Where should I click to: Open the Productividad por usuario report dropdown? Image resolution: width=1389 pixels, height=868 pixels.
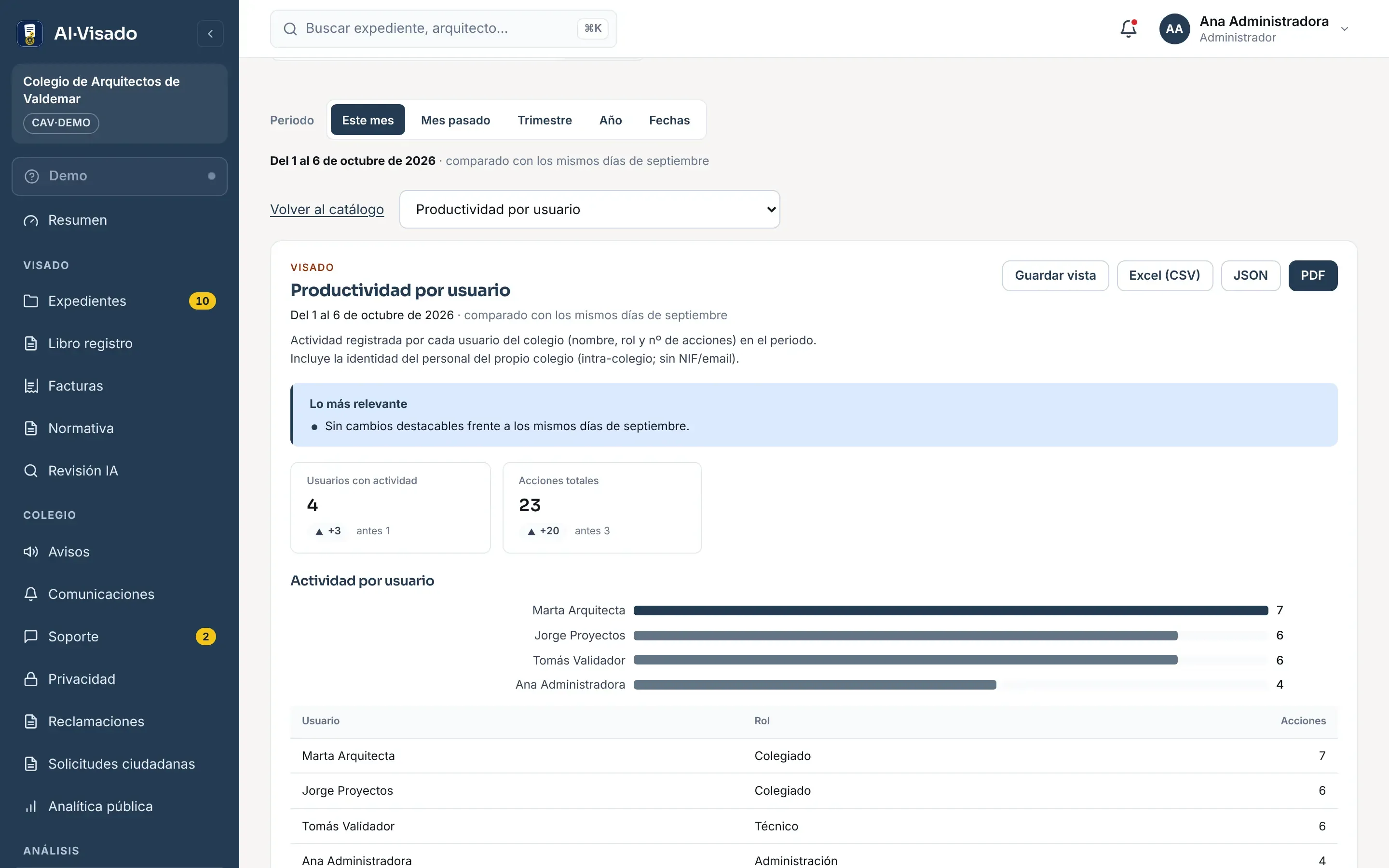(589, 210)
